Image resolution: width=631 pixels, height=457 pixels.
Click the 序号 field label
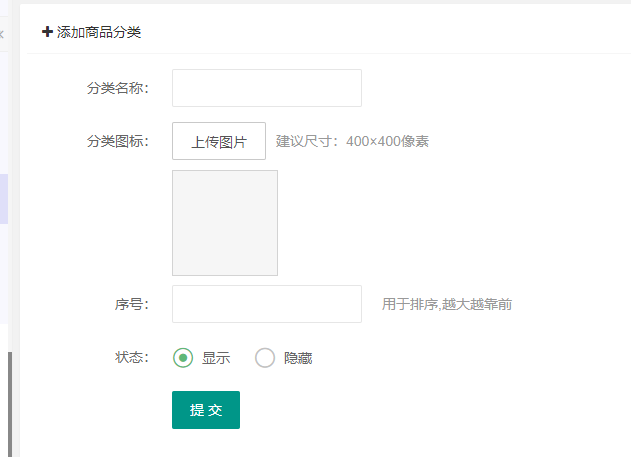(x=131, y=304)
